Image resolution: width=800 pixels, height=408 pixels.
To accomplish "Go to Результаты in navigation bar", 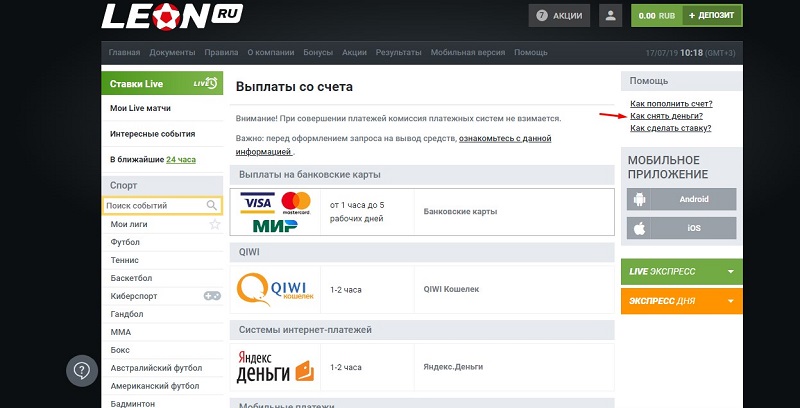I will [x=398, y=52].
